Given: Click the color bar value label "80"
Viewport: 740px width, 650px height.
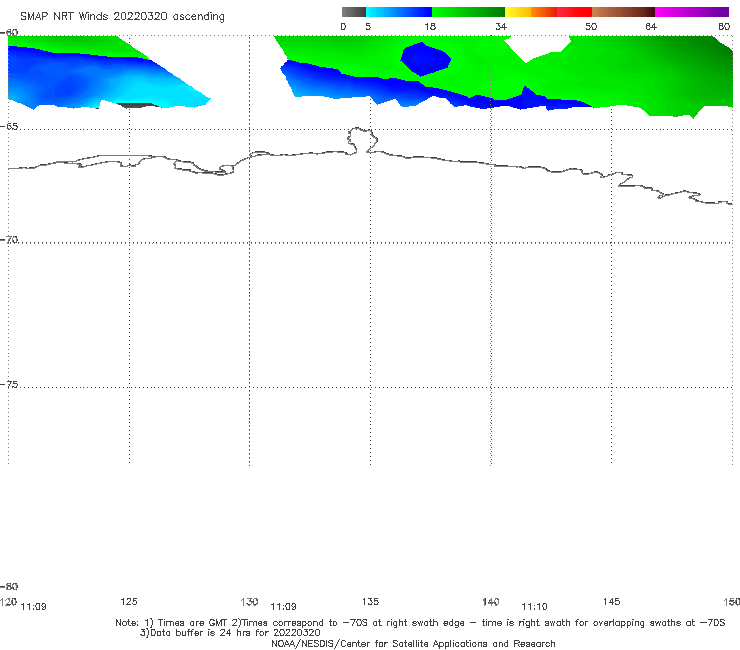Looking at the screenshot, I should pos(724,26).
